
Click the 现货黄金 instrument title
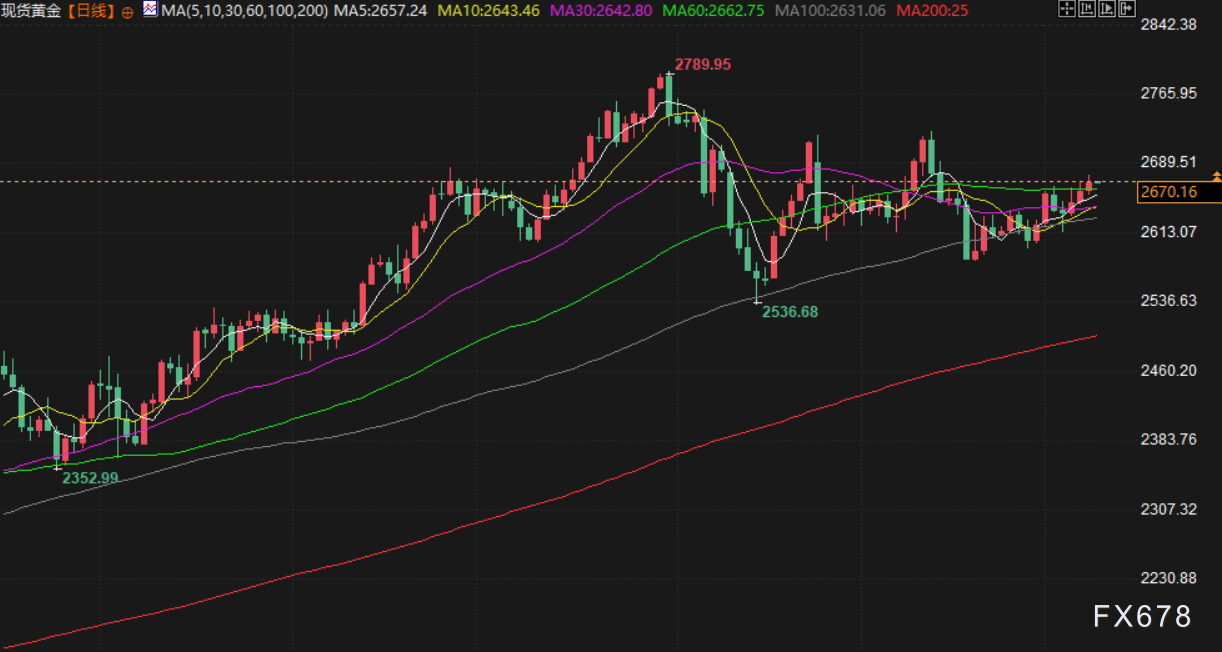point(31,11)
